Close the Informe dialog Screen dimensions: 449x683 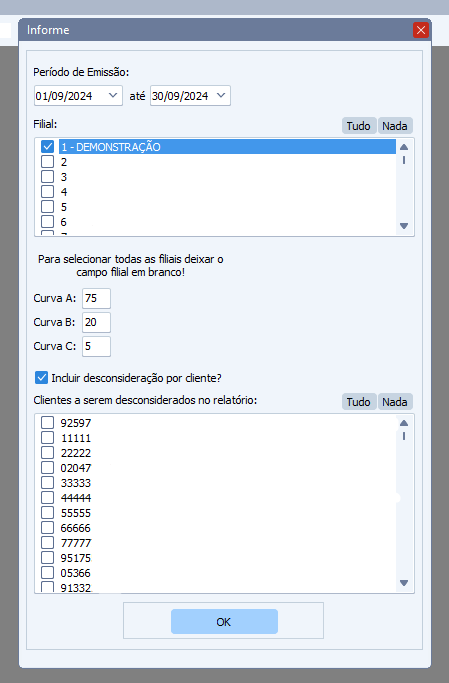click(x=421, y=30)
